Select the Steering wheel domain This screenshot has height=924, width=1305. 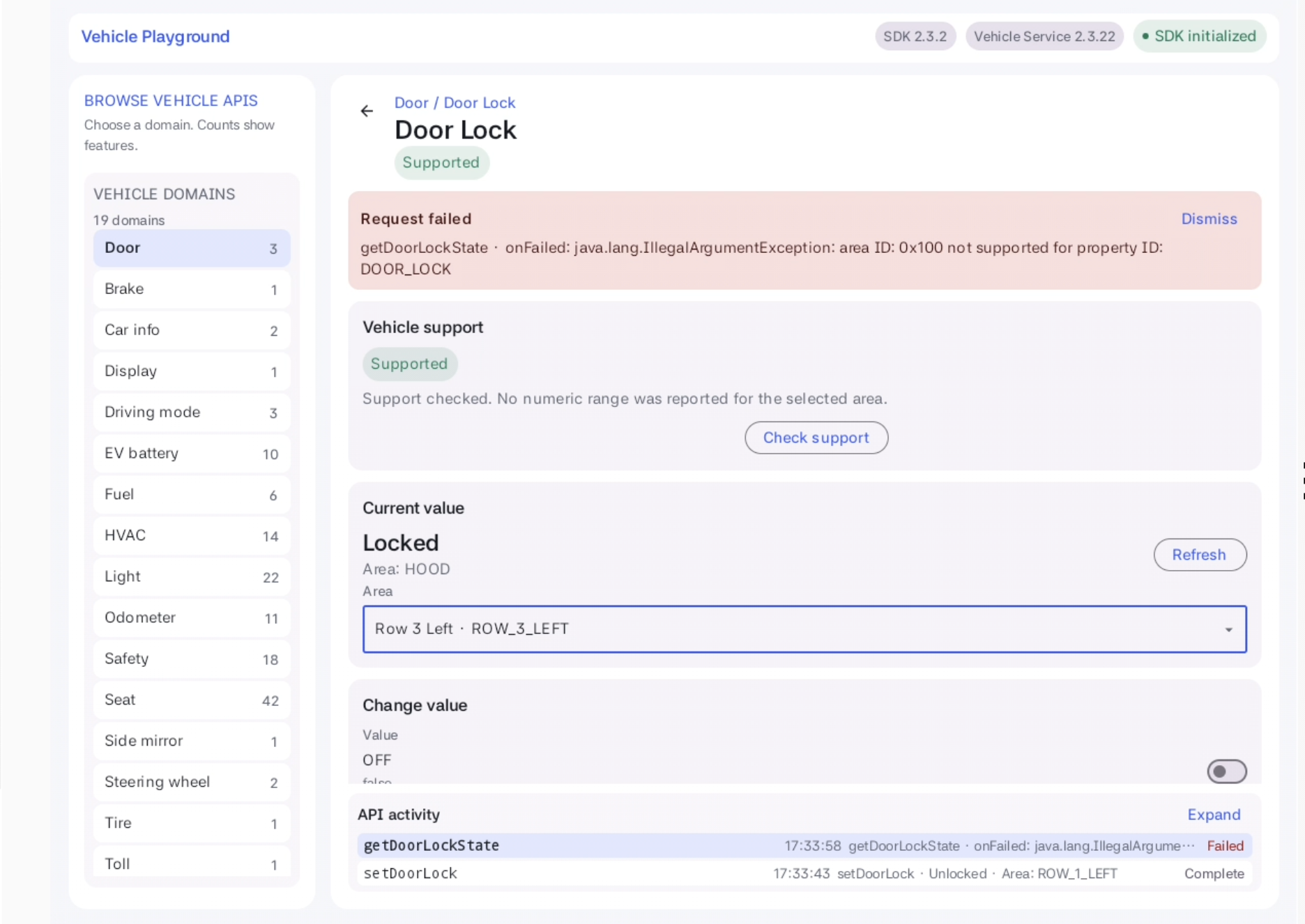tap(192, 783)
